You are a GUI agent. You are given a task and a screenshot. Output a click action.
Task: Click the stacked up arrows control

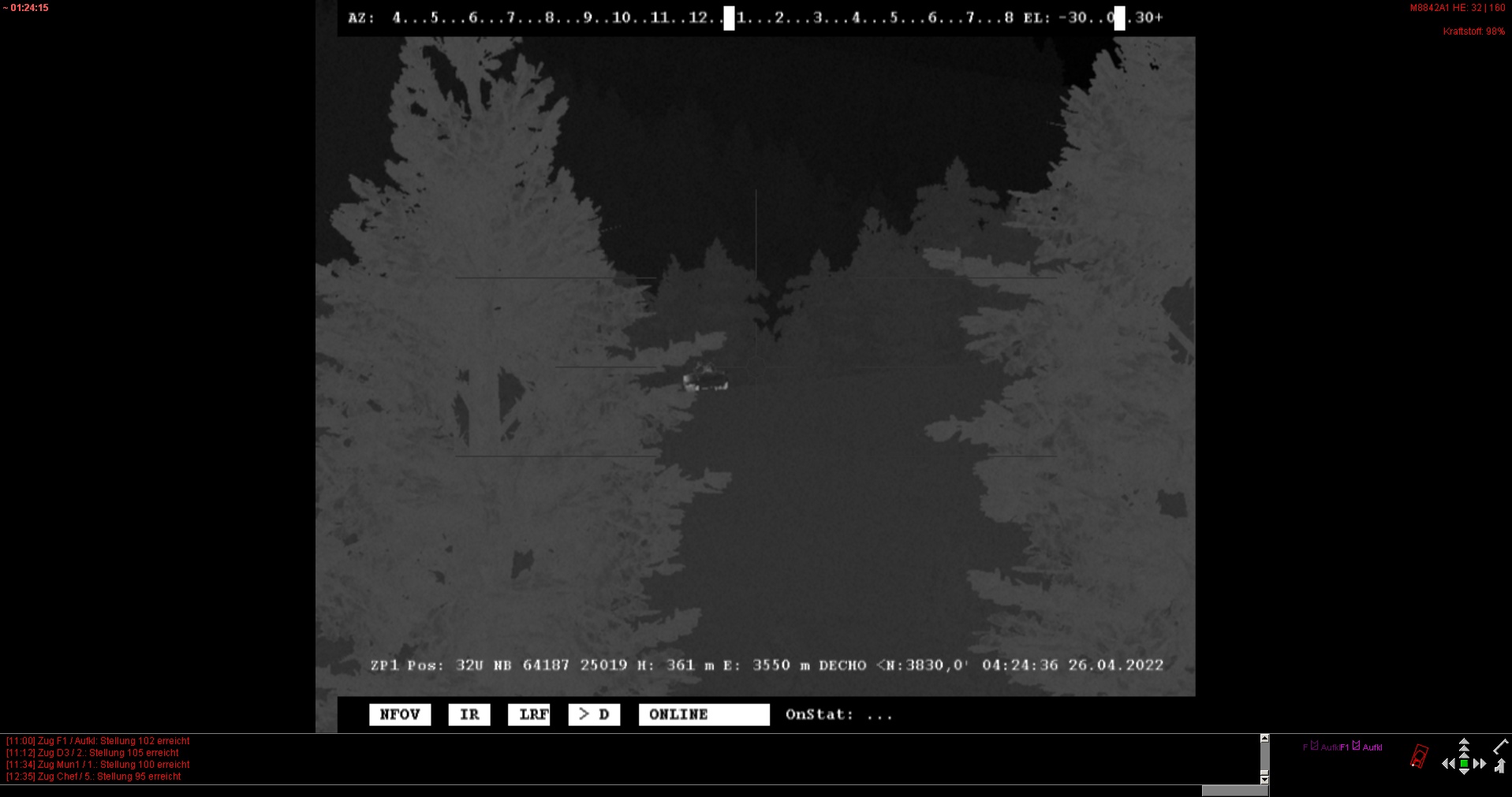point(1464,746)
